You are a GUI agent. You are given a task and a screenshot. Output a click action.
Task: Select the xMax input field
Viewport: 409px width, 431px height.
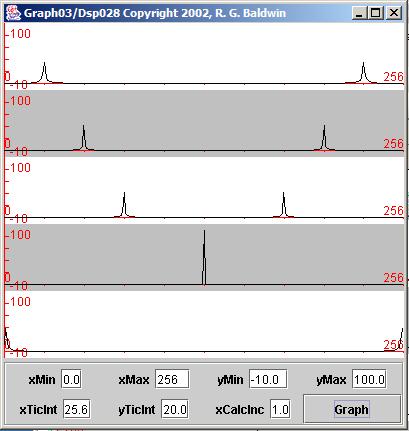coord(172,379)
